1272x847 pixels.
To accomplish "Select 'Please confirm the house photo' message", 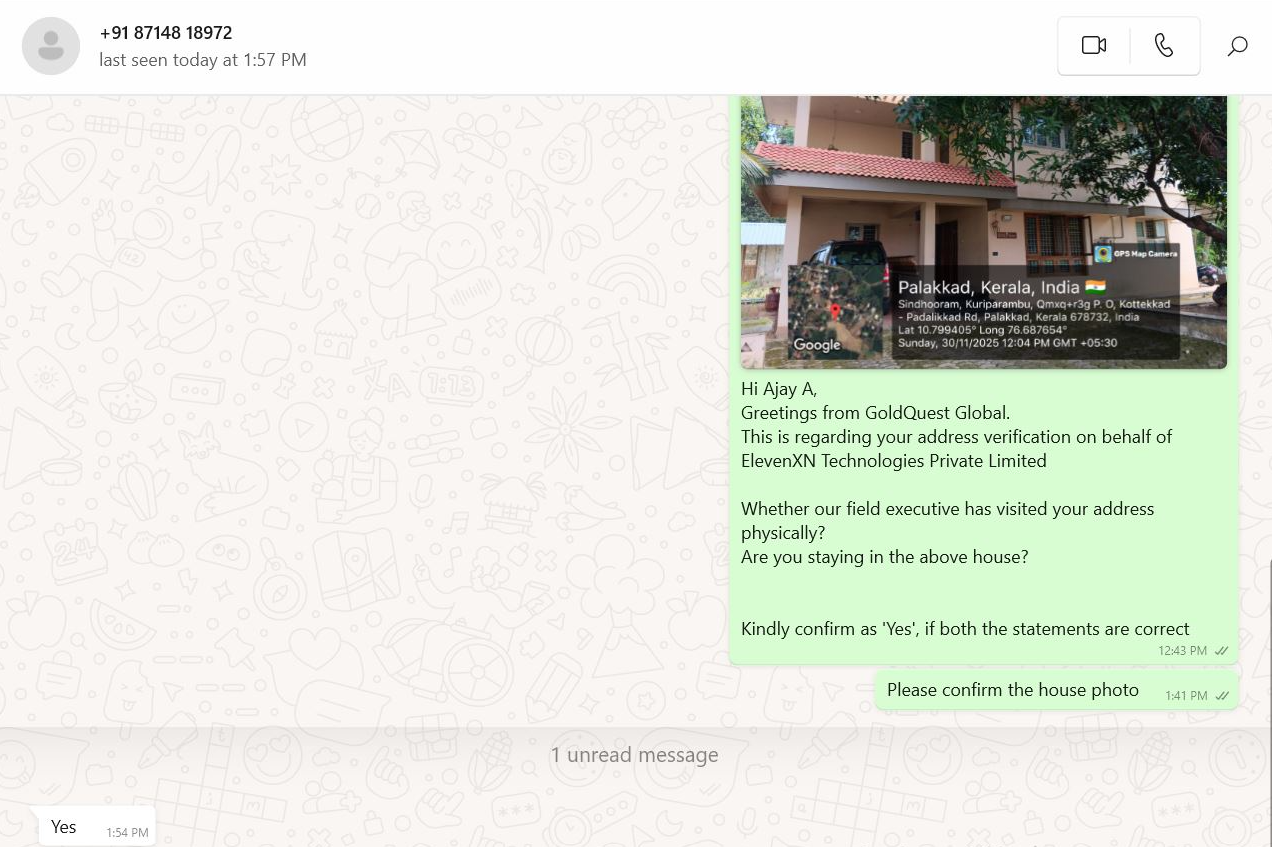I will (1013, 690).
